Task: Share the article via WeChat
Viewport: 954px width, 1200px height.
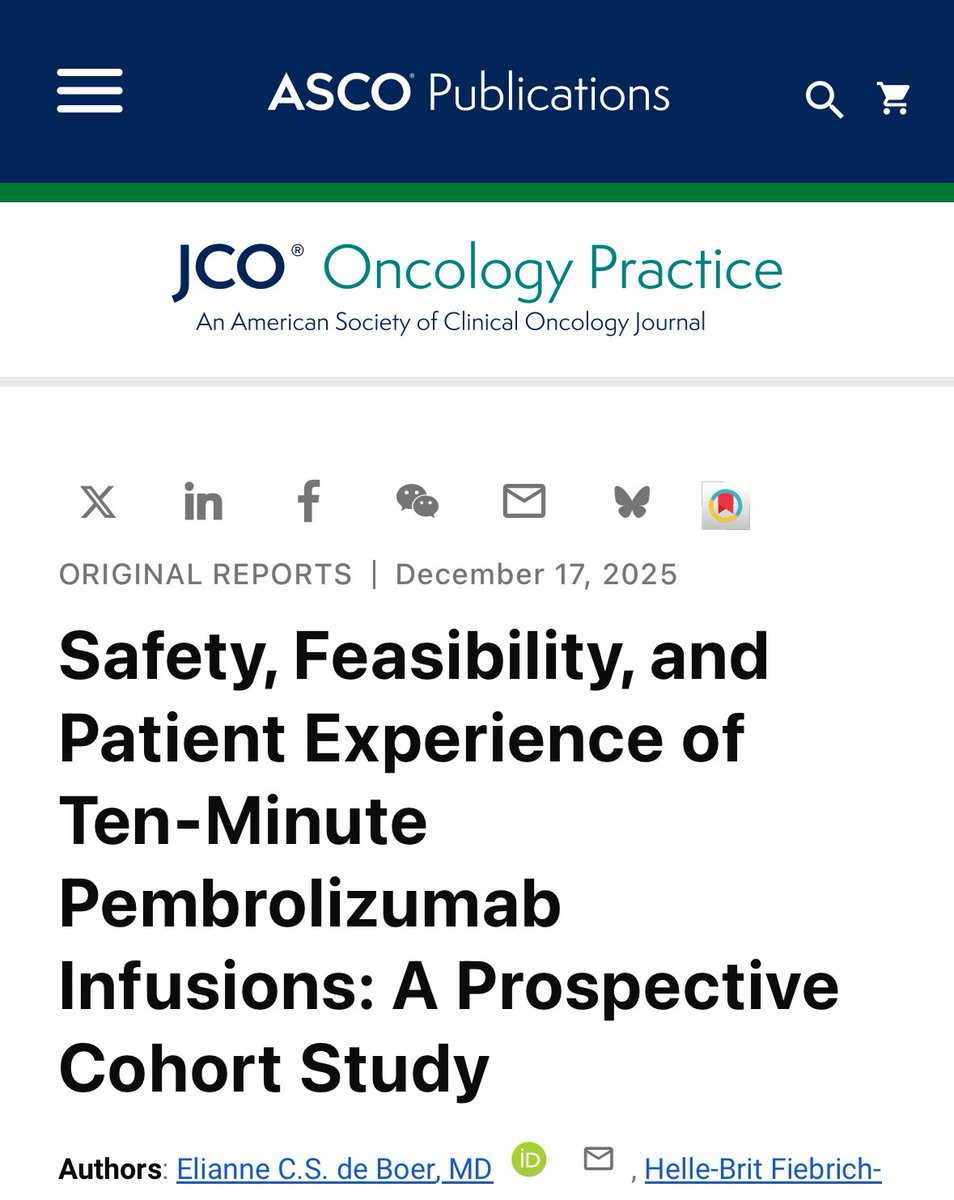Action: point(417,500)
